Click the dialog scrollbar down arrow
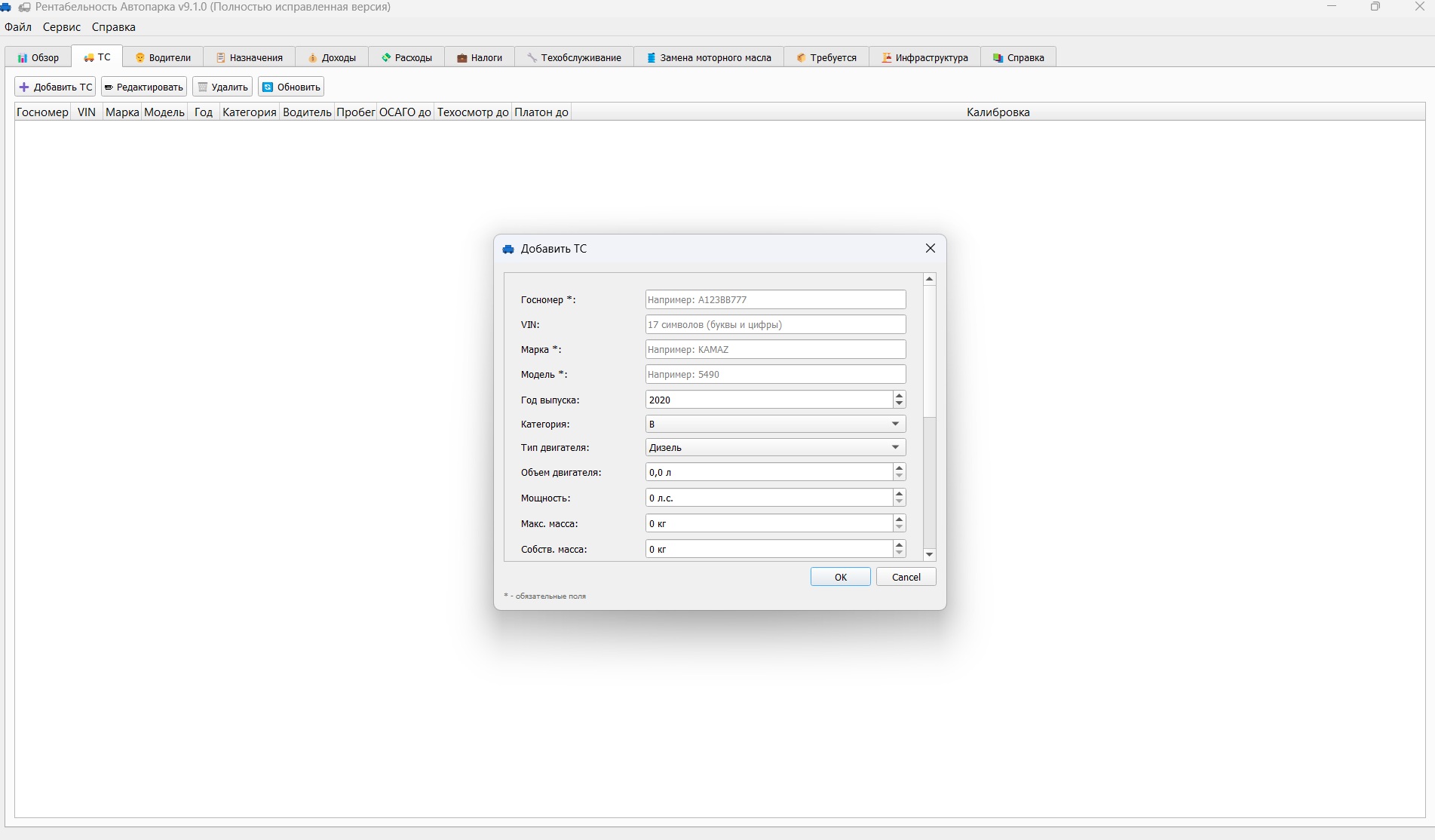This screenshot has height=840, width=1435. [930, 554]
